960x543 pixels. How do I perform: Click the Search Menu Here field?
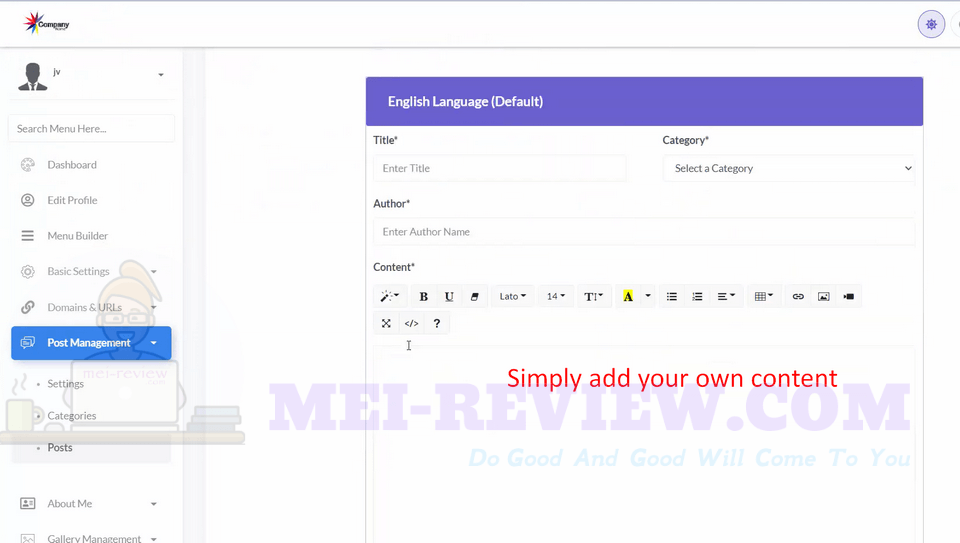click(x=91, y=129)
